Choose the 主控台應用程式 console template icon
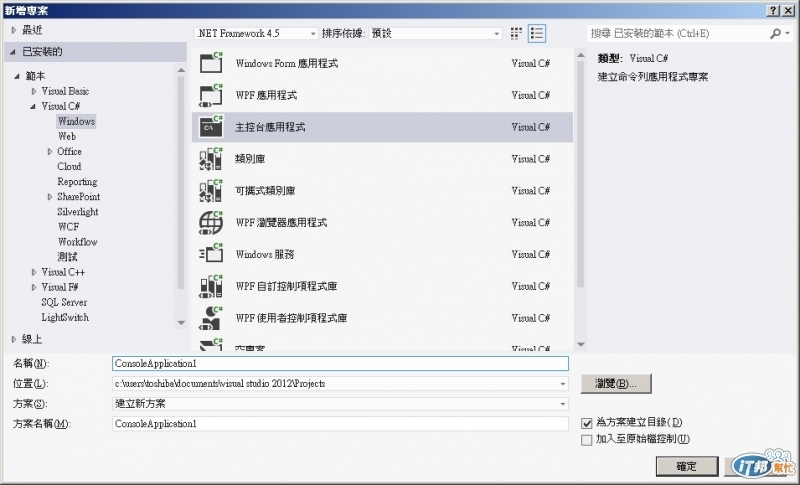This screenshot has width=800, height=485. [211, 127]
